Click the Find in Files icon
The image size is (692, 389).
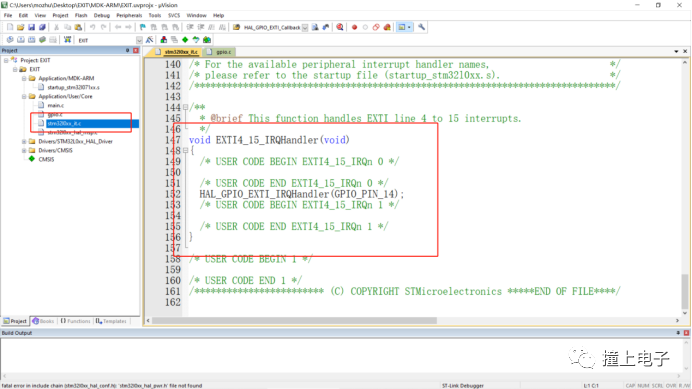pos(237,27)
